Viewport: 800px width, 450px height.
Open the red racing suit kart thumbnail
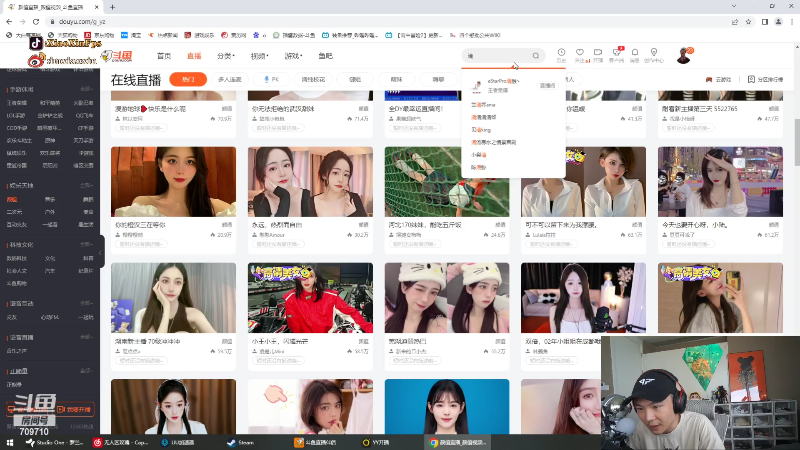pyautogui.click(x=310, y=298)
